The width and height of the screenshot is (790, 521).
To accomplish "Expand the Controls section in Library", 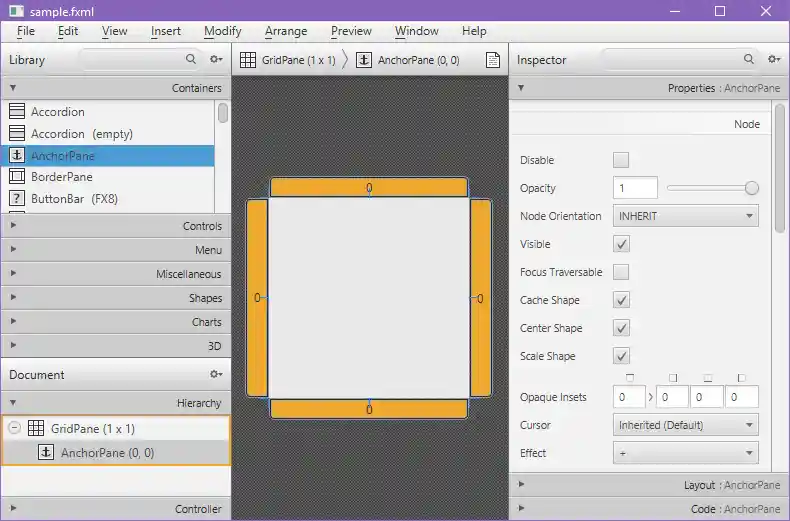I will [115, 226].
